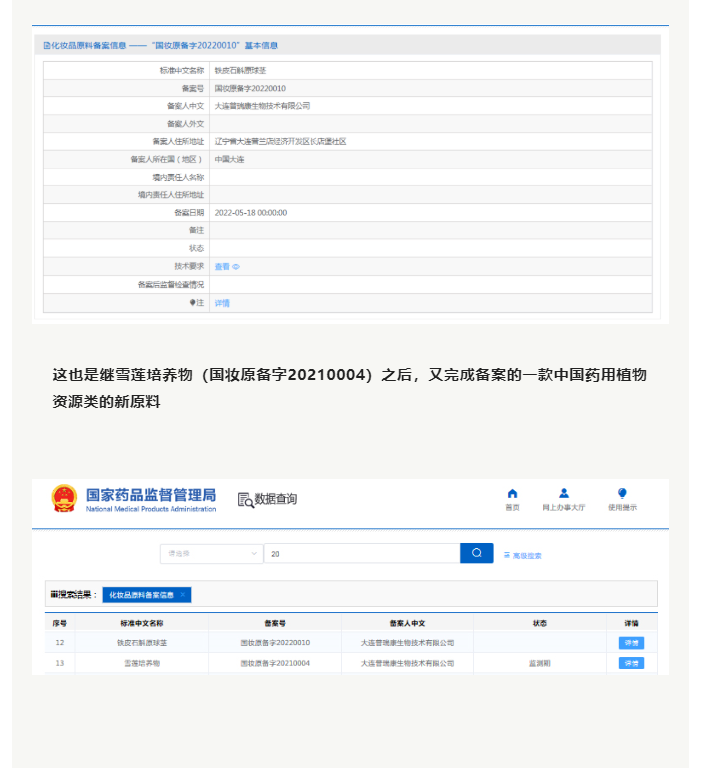Open 详情 for 雪莲培养物 row

631,663
